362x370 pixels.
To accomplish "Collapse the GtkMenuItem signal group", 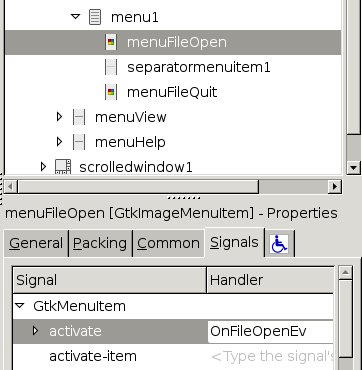I will pos(20,305).
